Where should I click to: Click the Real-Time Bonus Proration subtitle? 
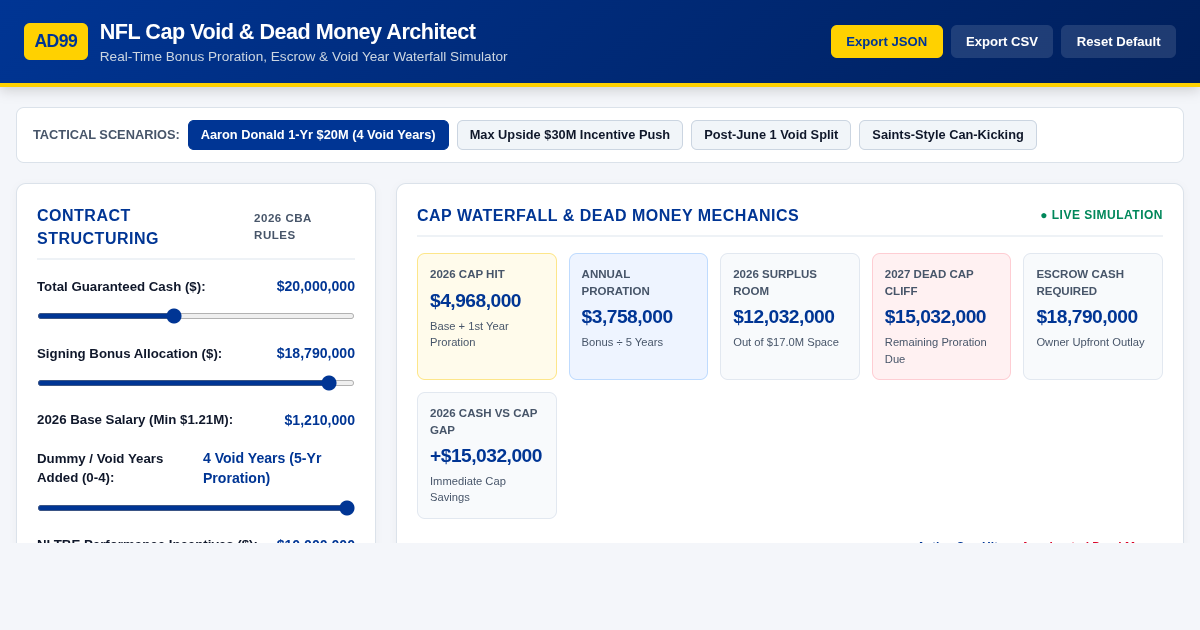click(x=304, y=57)
